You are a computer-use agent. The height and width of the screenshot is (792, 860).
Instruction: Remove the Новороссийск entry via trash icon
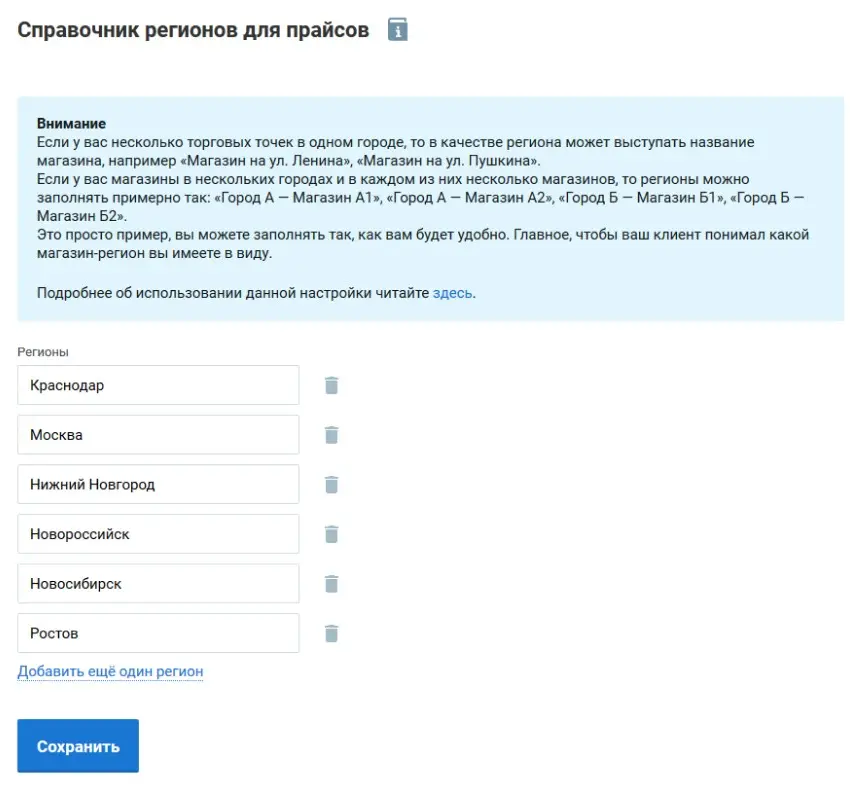(331, 533)
